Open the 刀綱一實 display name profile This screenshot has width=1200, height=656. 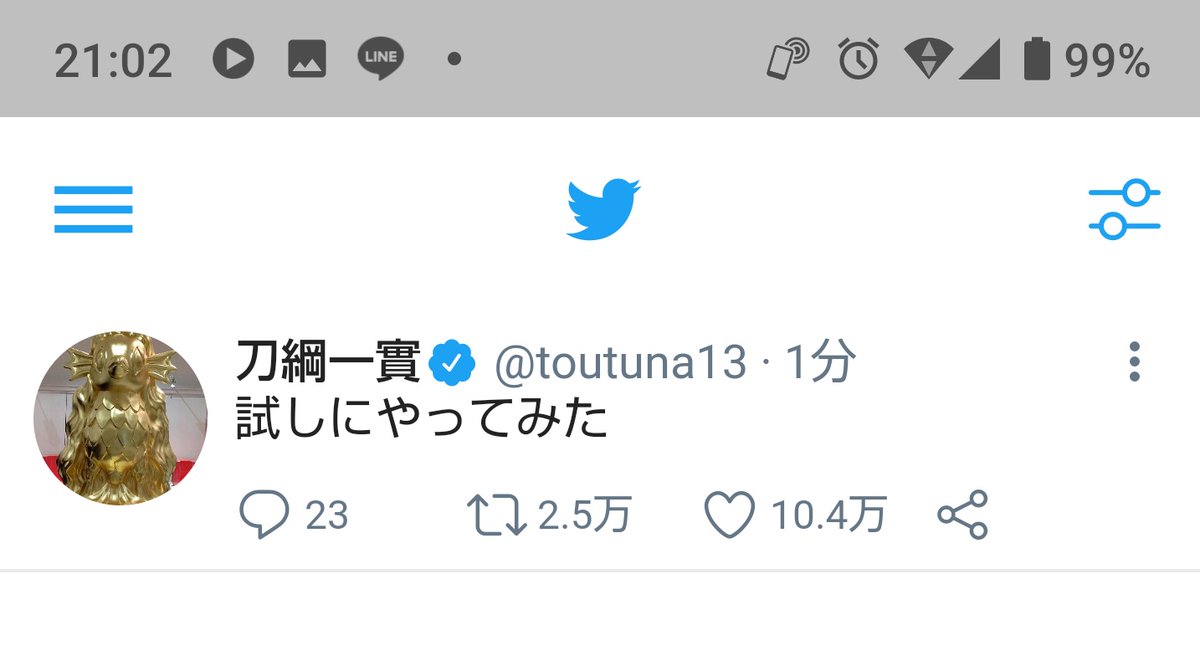(327, 362)
